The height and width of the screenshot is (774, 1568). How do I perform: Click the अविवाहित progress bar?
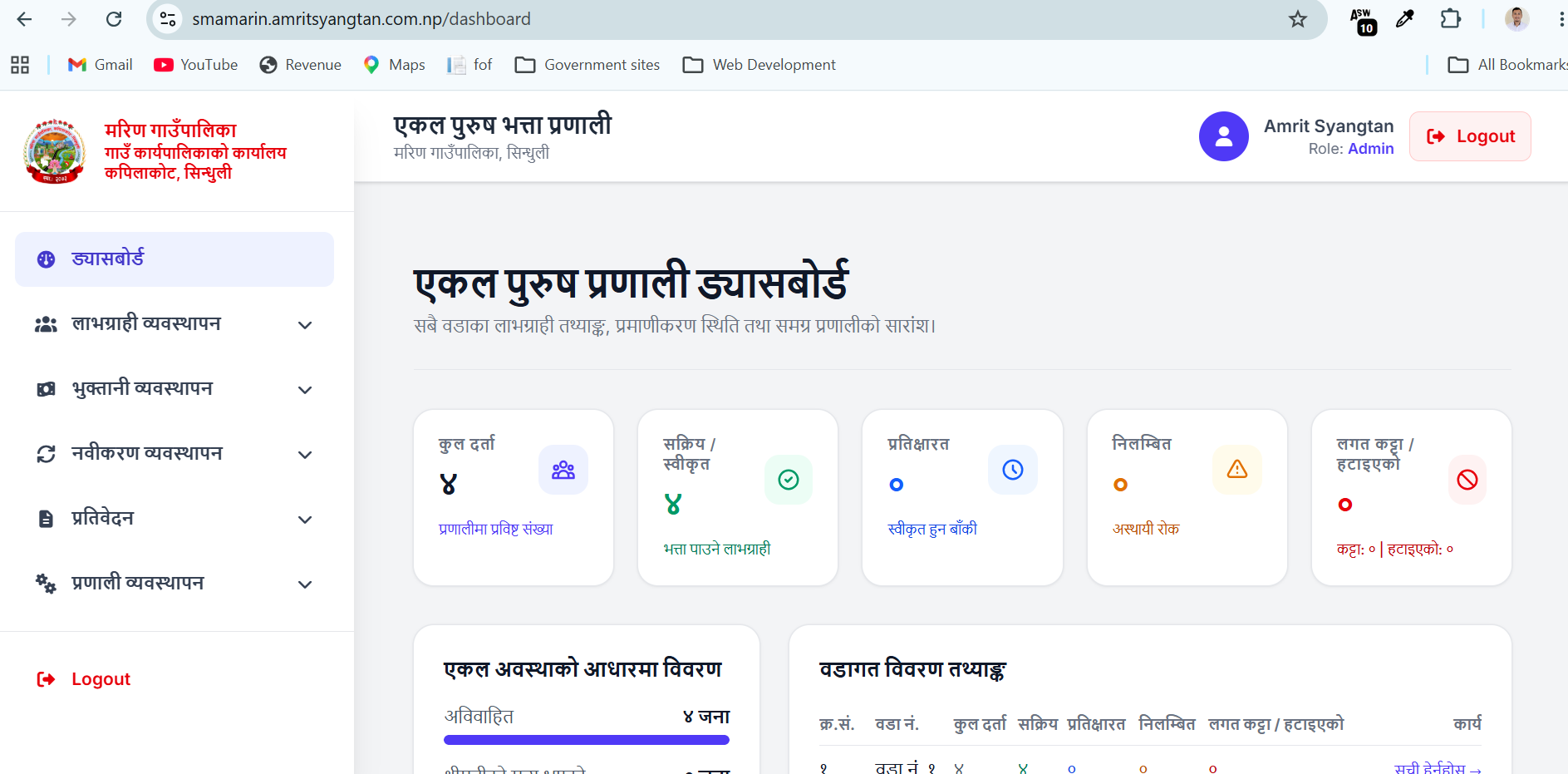tap(587, 740)
